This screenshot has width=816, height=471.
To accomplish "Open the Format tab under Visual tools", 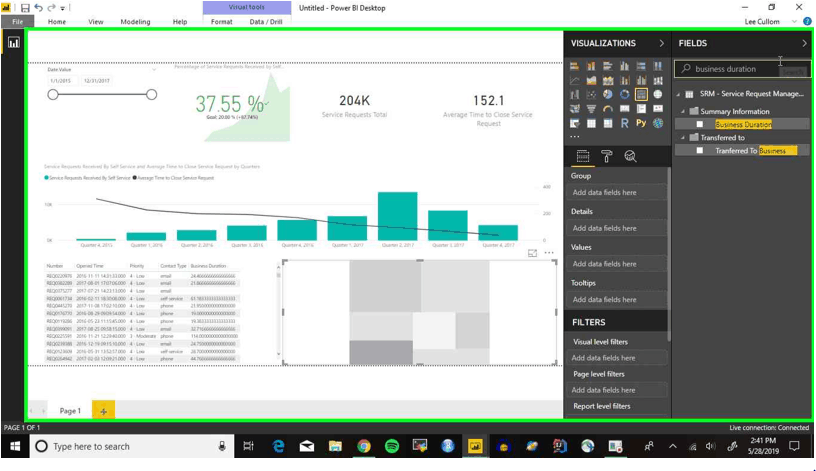I will click(x=222, y=21).
